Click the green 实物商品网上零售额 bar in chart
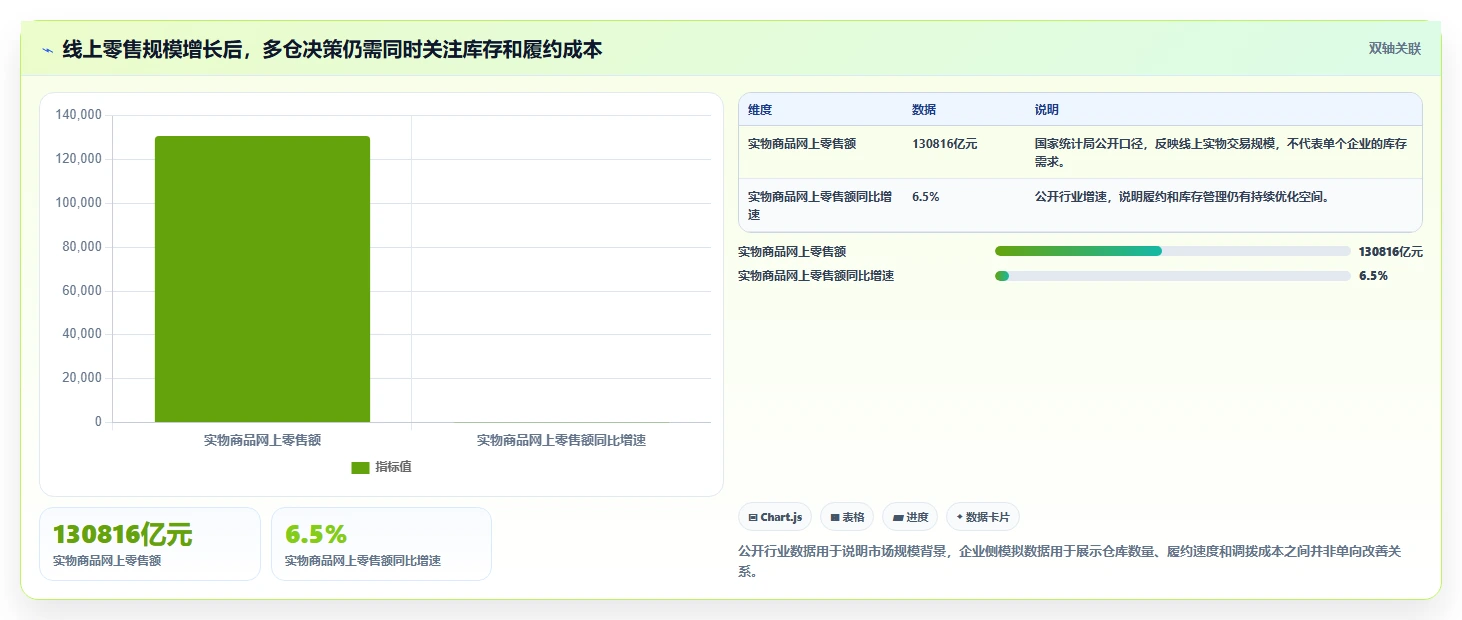1462x620 pixels. [x=262, y=279]
